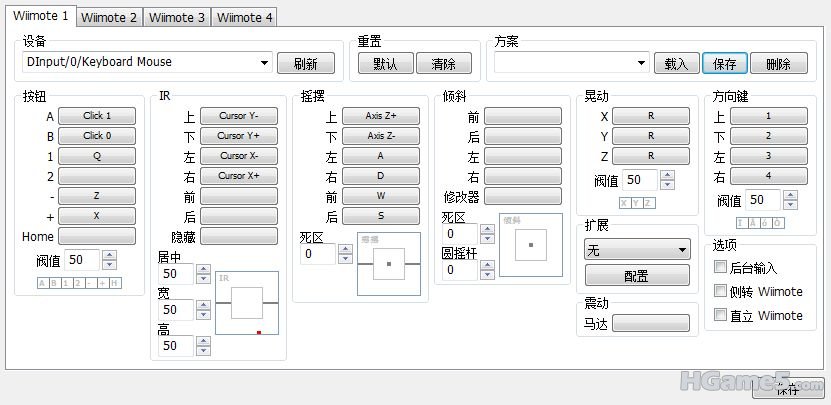This screenshot has width=831, height=405.
Task: Click the IR up mapping Cursor Y-
Action: [238, 116]
